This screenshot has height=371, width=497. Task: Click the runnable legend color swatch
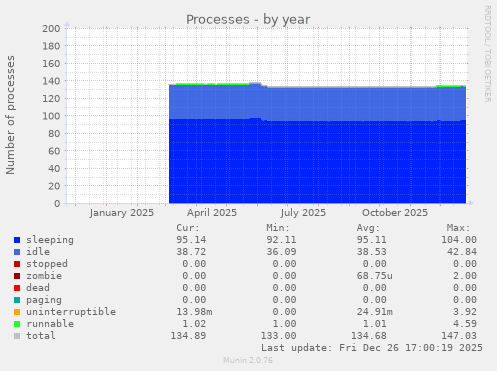17,324
